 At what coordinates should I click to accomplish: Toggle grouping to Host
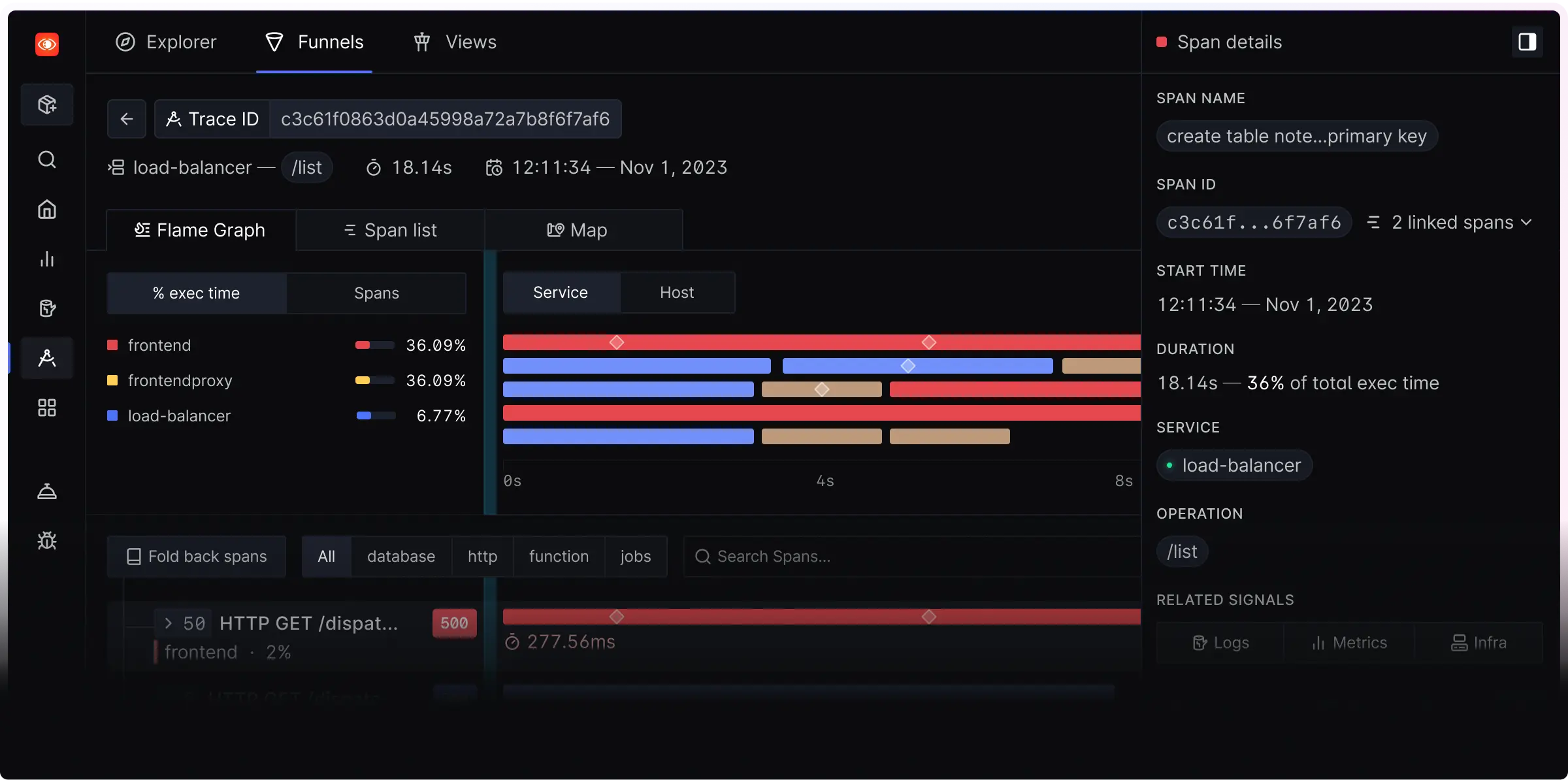point(677,293)
